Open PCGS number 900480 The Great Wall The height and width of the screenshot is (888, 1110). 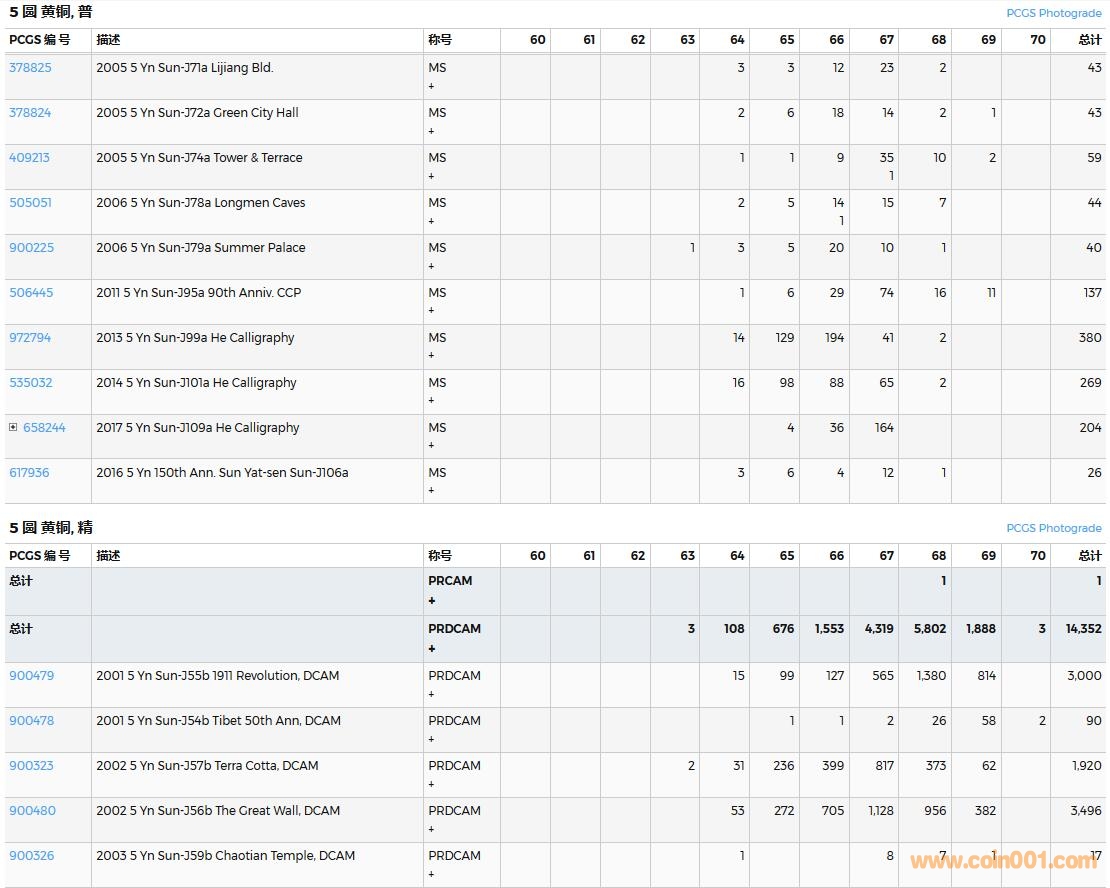32,811
